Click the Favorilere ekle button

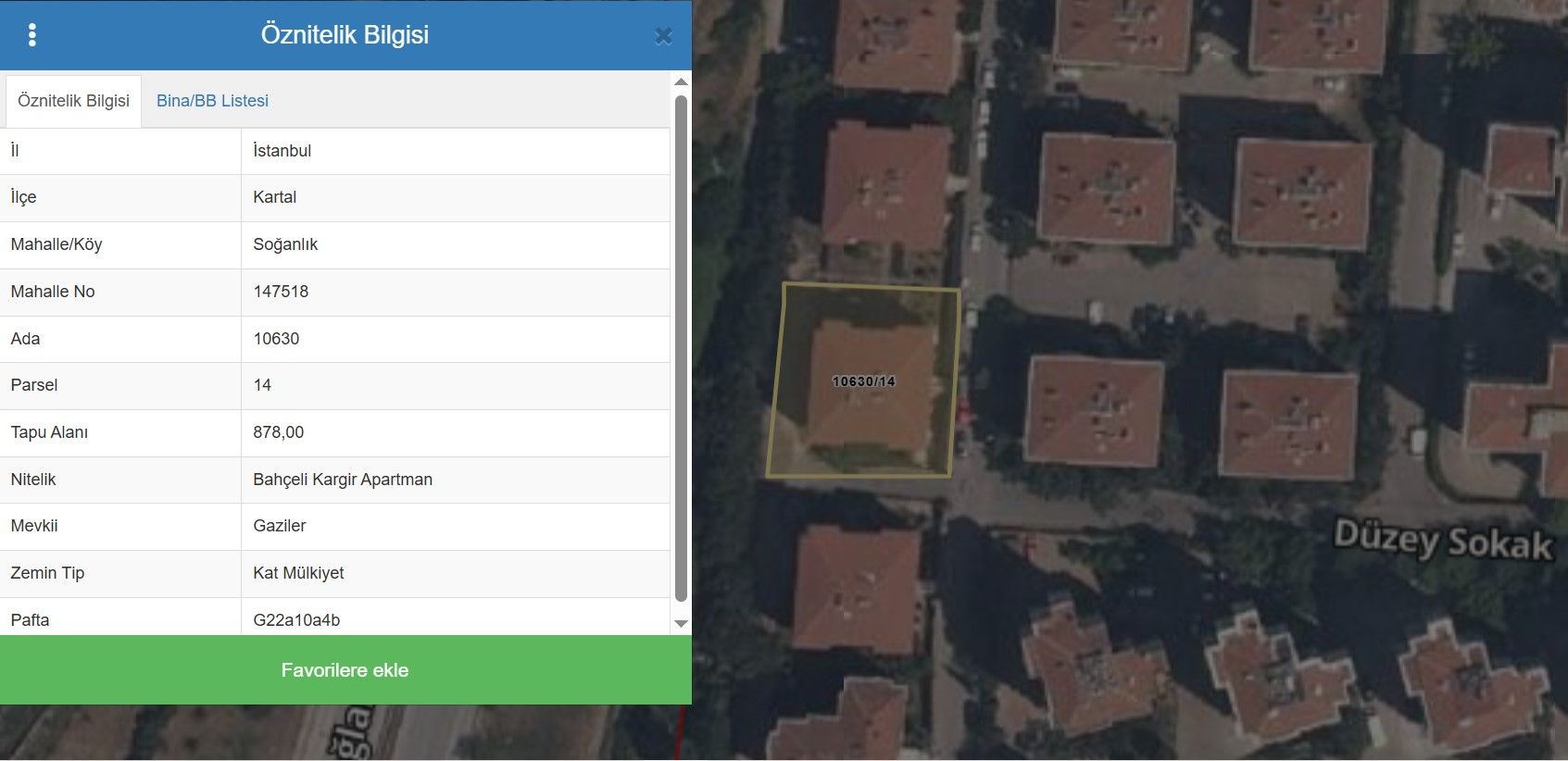point(345,670)
